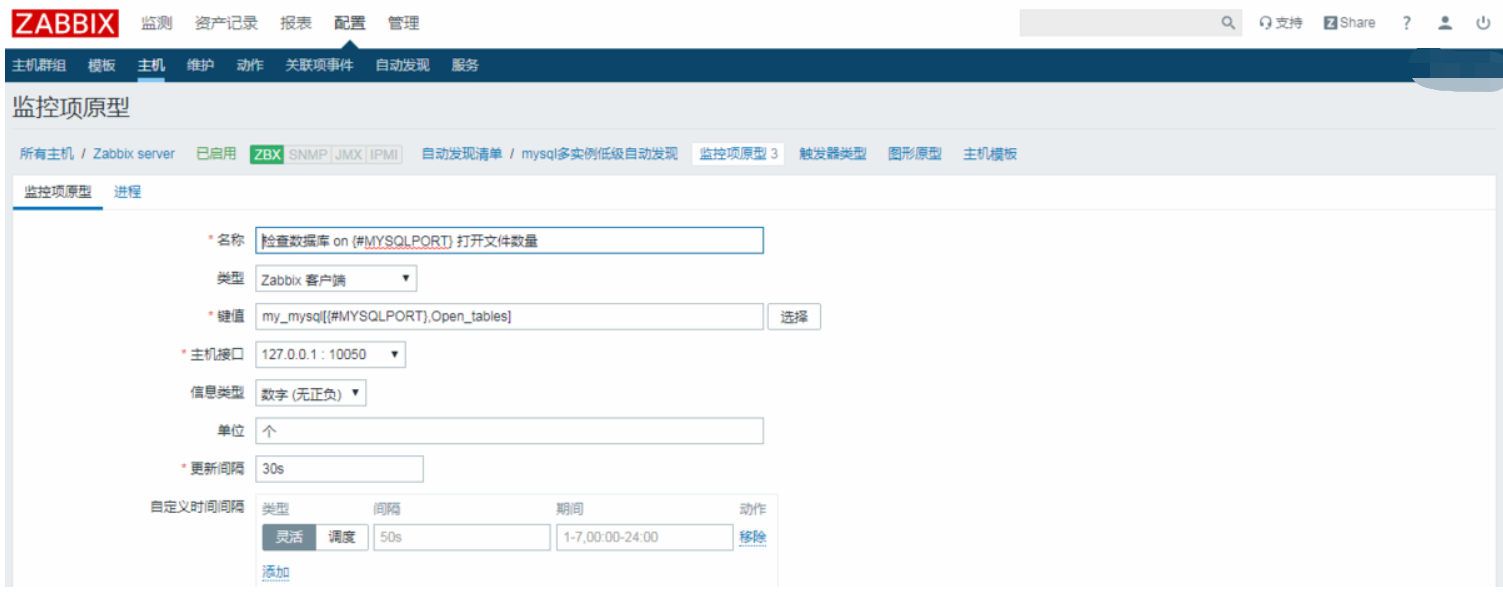1503x609 pixels.
Task: Click the search magnifier icon
Action: pos(1228,23)
